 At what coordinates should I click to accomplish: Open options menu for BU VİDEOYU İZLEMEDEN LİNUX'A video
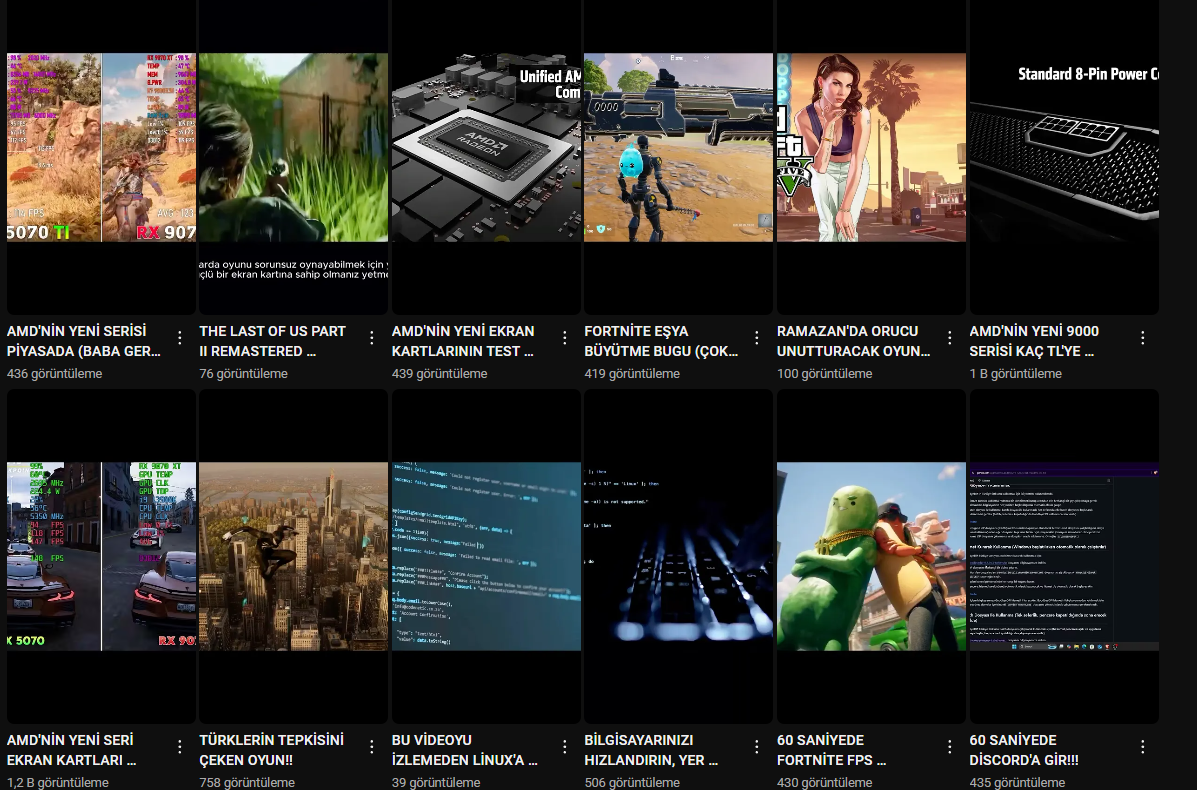tap(565, 746)
